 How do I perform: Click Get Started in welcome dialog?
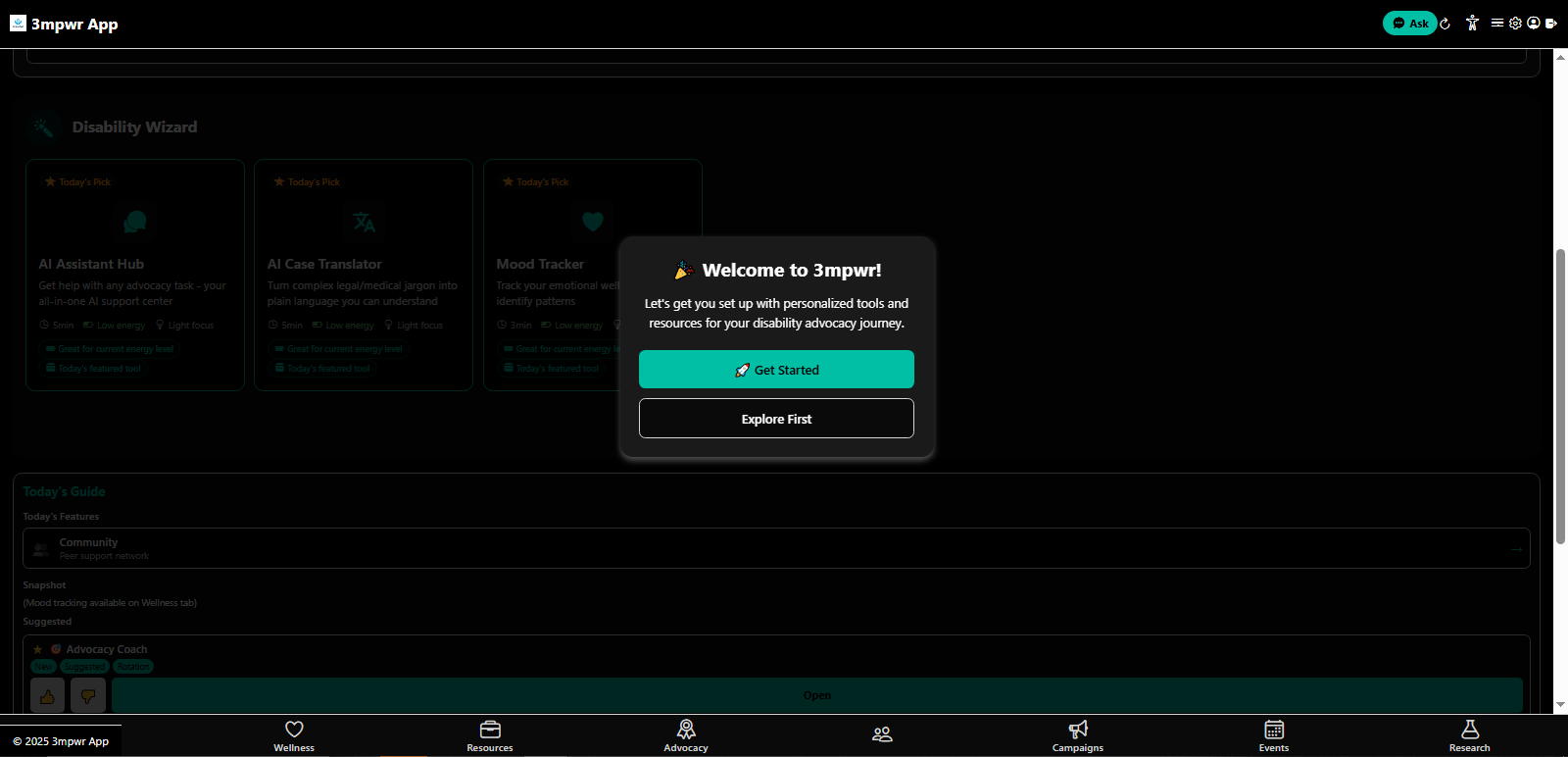point(776,370)
